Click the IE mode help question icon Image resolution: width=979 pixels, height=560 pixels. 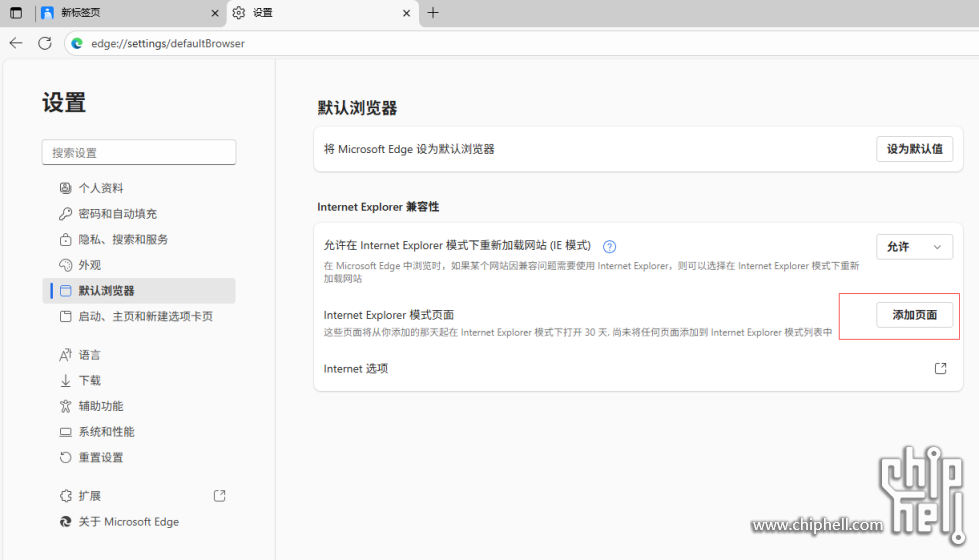click(x=609, y=247)
